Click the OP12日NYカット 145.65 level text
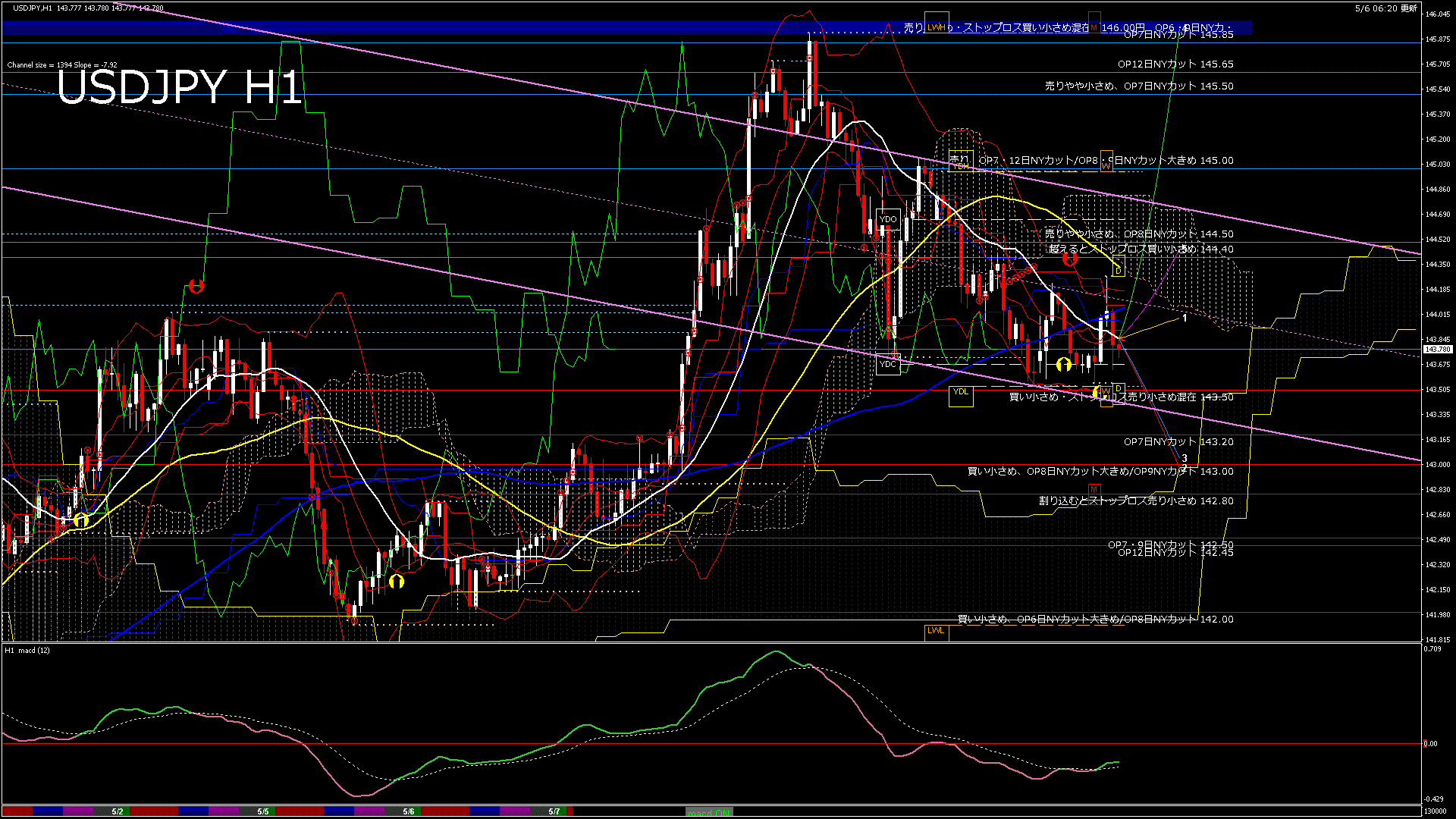1456x819 pixels. pos(1175,64)
